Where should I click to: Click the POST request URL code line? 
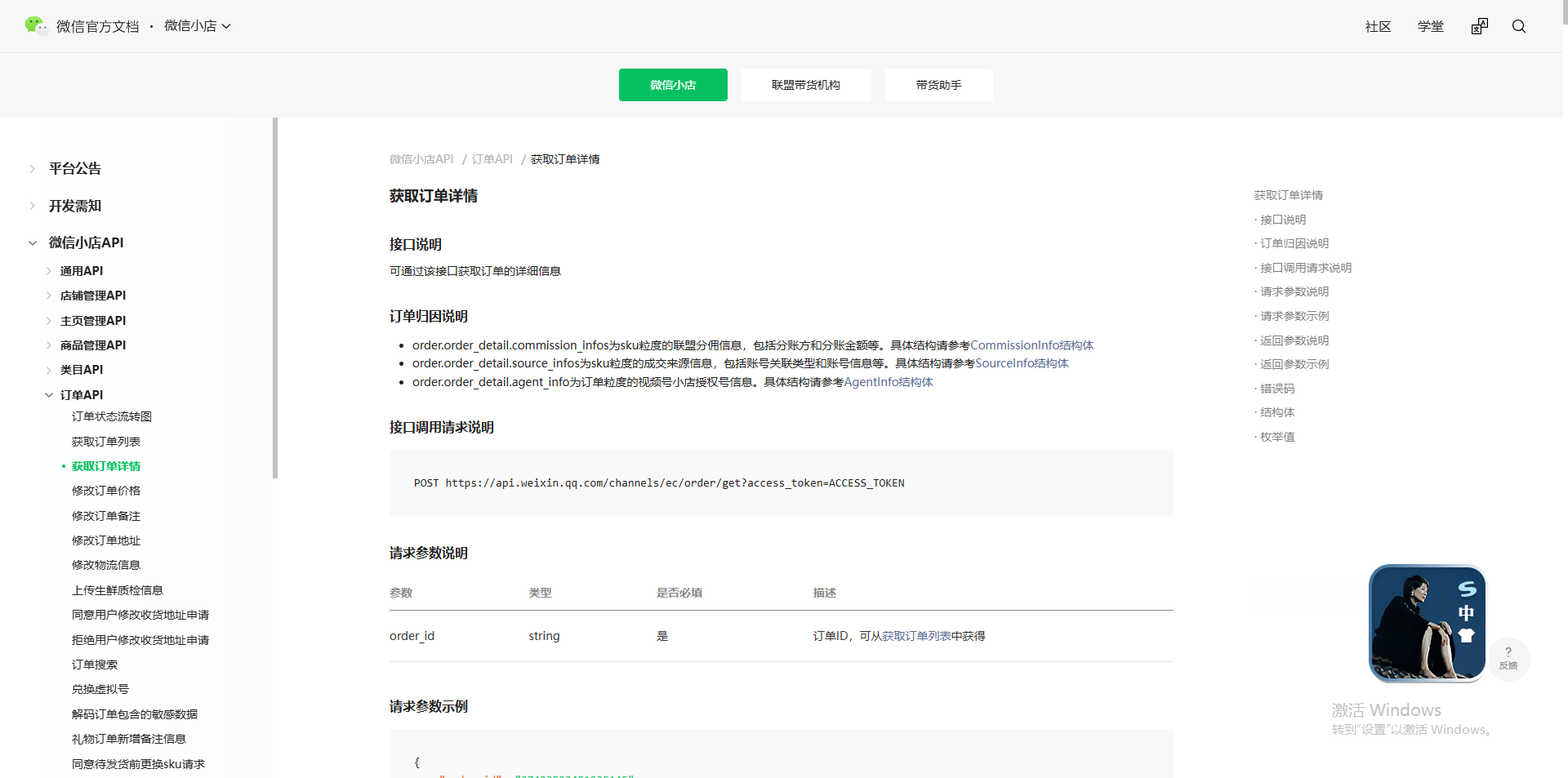(x=659, y=483)
